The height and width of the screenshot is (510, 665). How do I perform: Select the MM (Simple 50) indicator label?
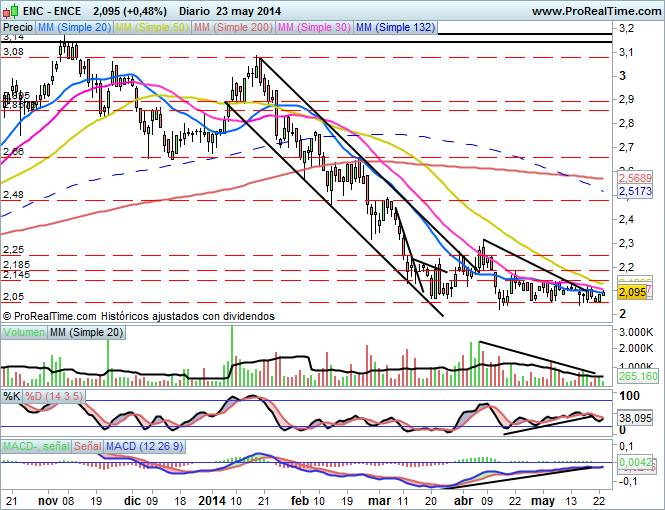153,28
